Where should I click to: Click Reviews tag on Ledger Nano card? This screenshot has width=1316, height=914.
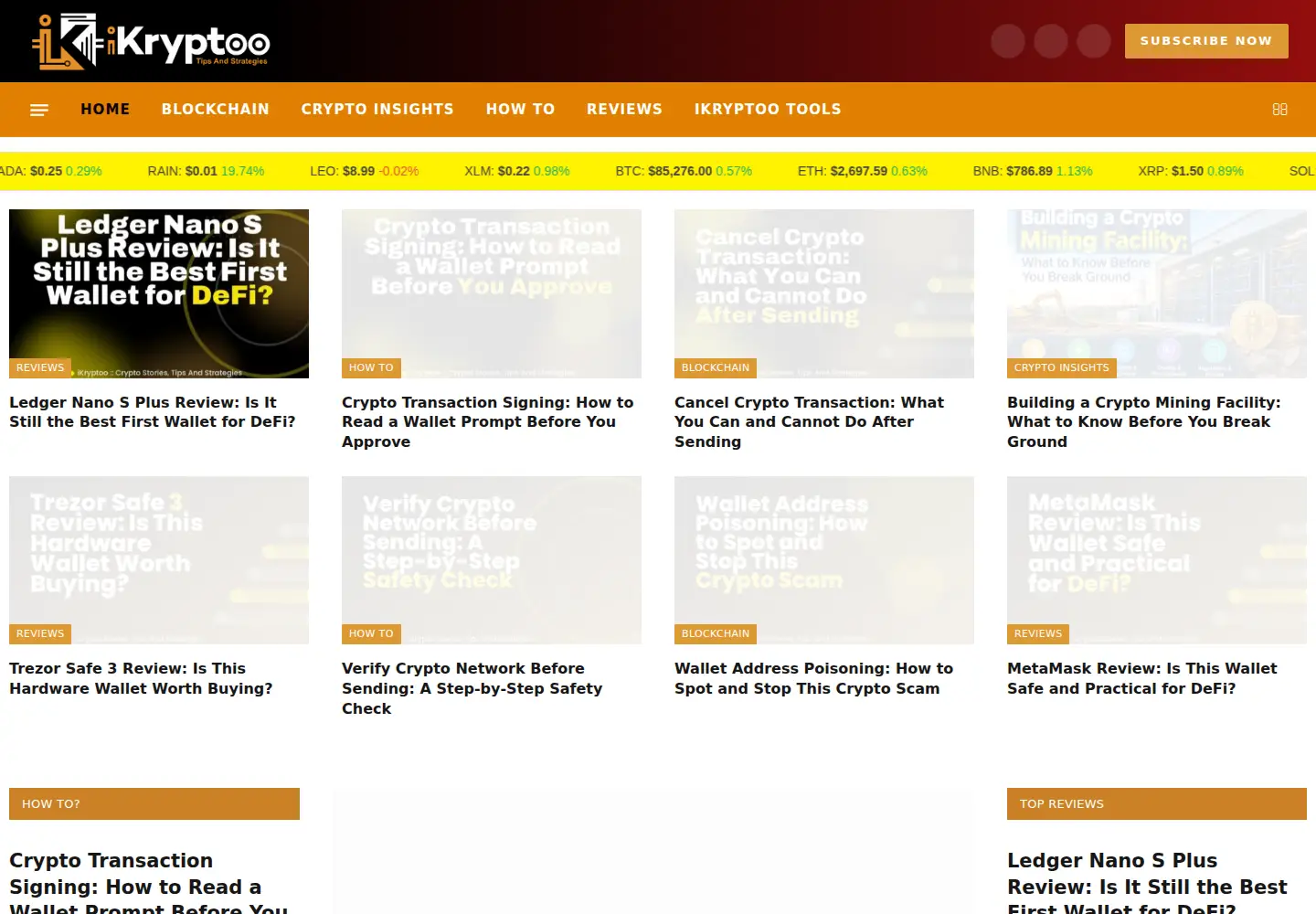tap(40, 367)
